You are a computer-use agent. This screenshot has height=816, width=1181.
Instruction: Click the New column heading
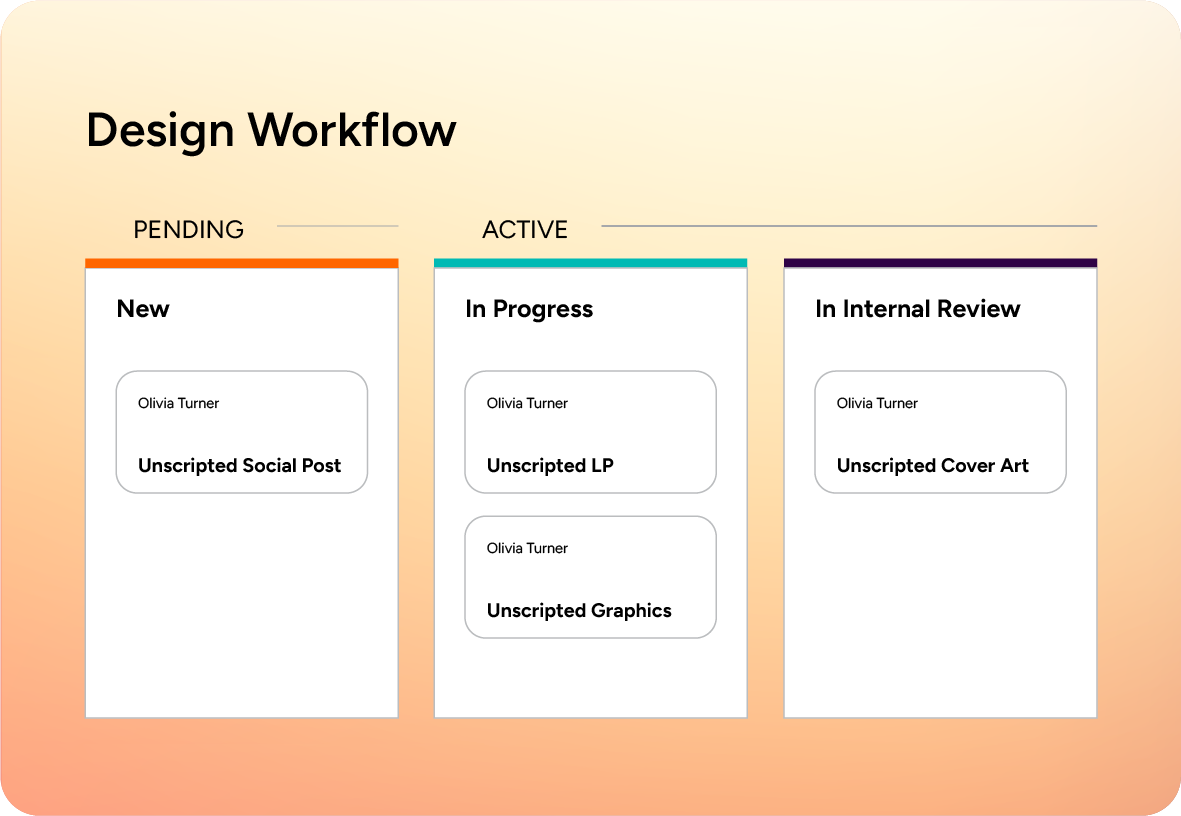point(143,309)
